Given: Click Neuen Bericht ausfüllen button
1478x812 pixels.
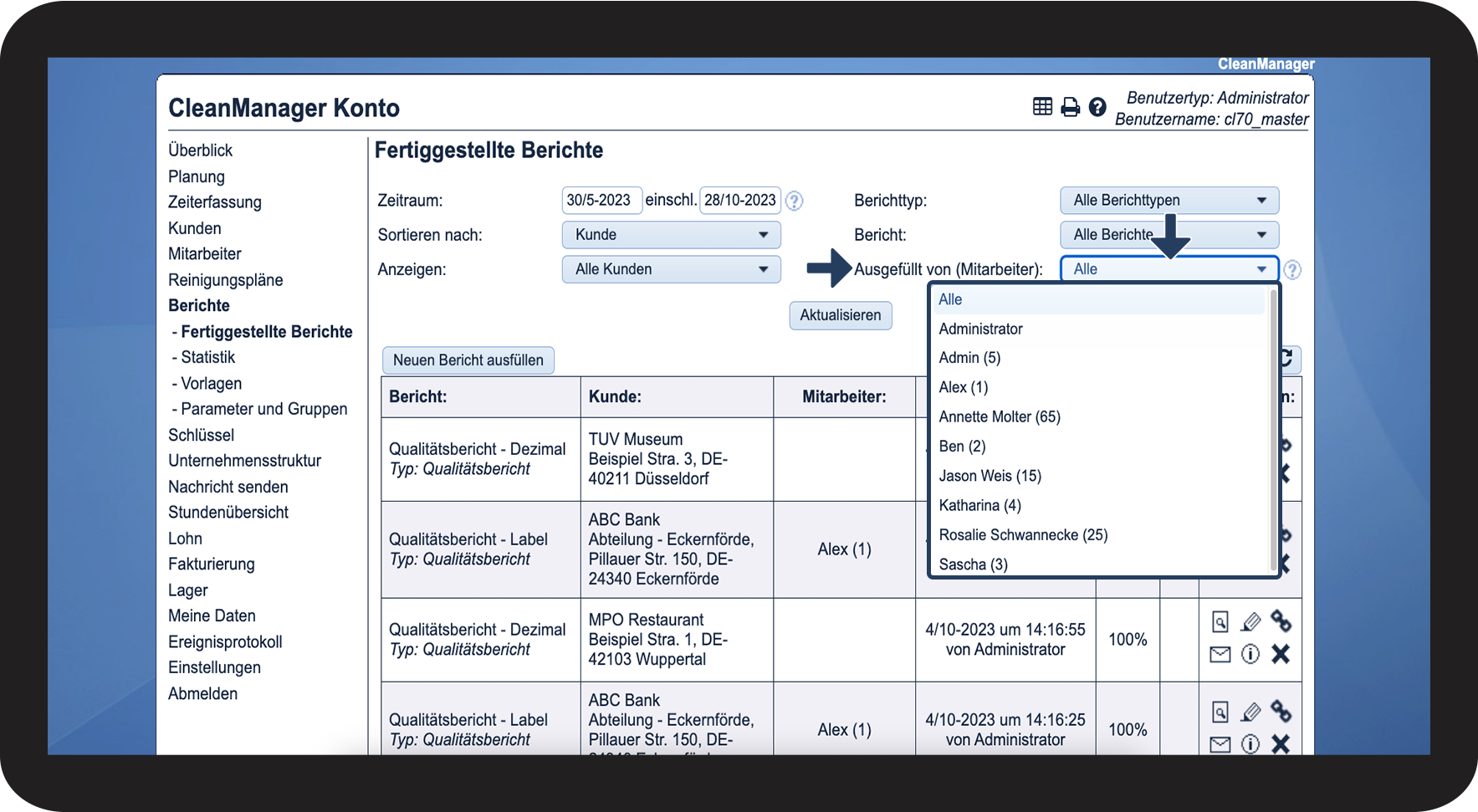Looking at the screenshot, I should point(468,360).
